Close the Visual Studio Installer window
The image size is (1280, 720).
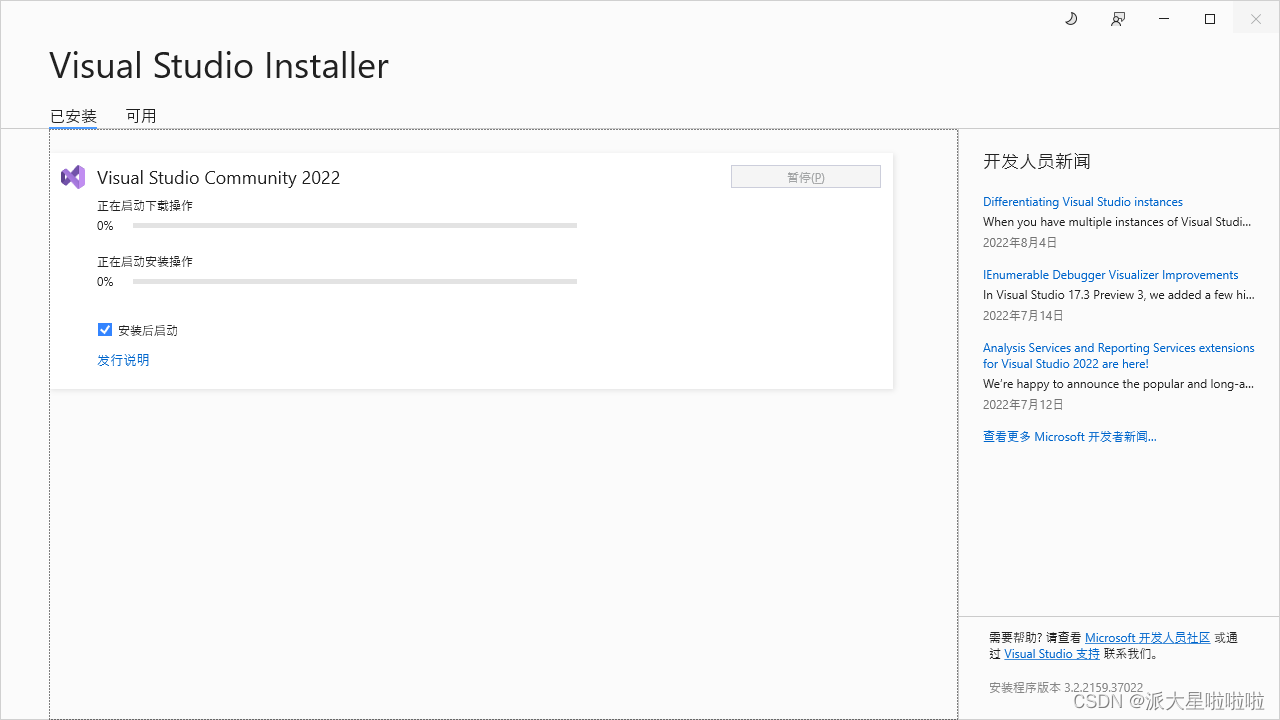point(1256,19)
